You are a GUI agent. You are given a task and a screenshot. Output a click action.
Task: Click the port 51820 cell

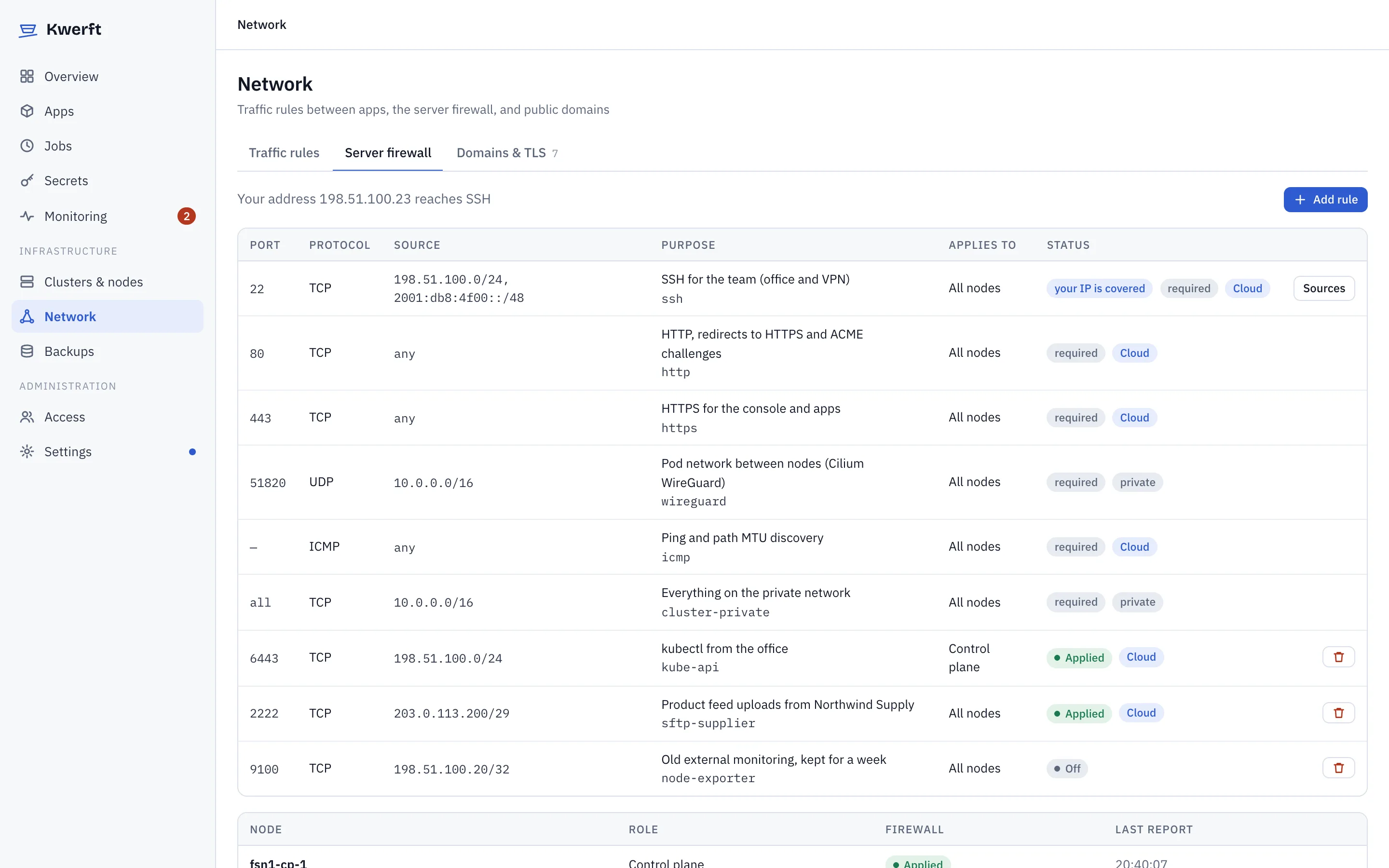tap(268, 483)
